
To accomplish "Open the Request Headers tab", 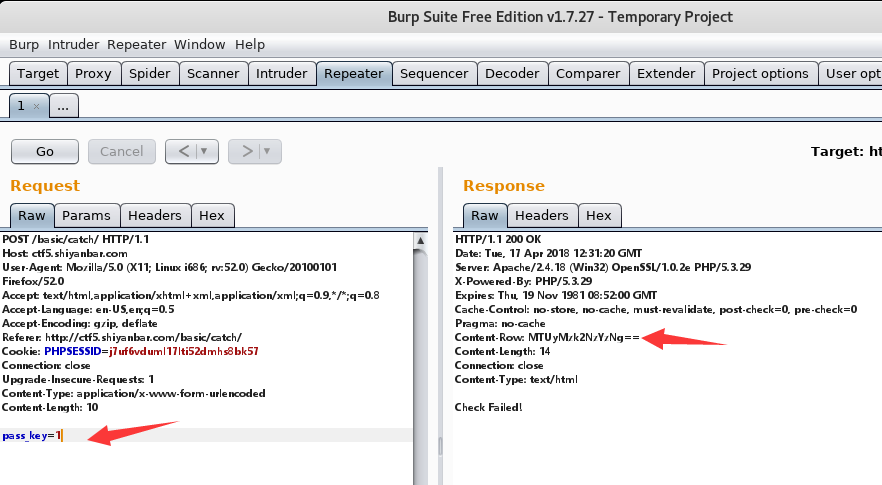I will coord(155,215).
